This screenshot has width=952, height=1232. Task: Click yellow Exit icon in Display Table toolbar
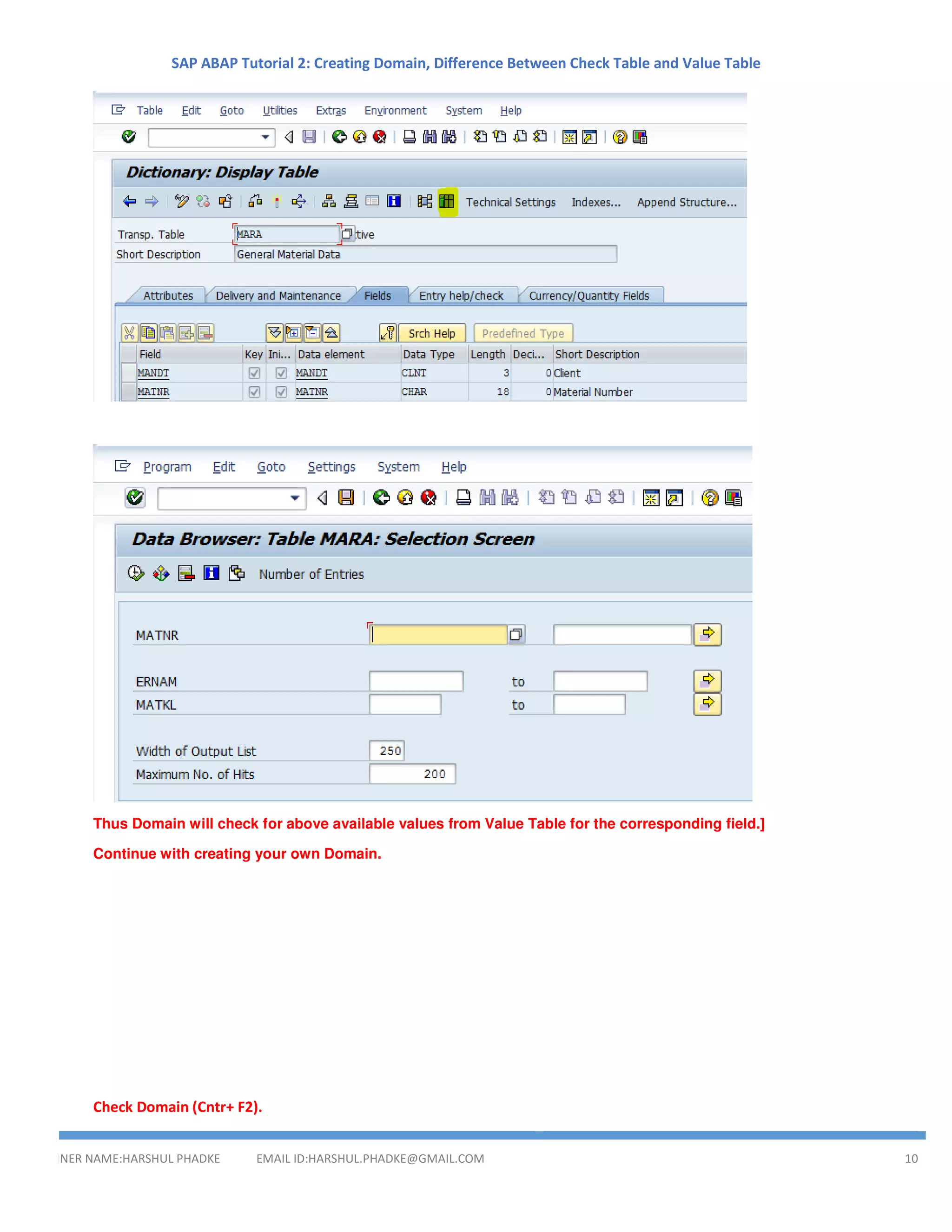point(359,137)
